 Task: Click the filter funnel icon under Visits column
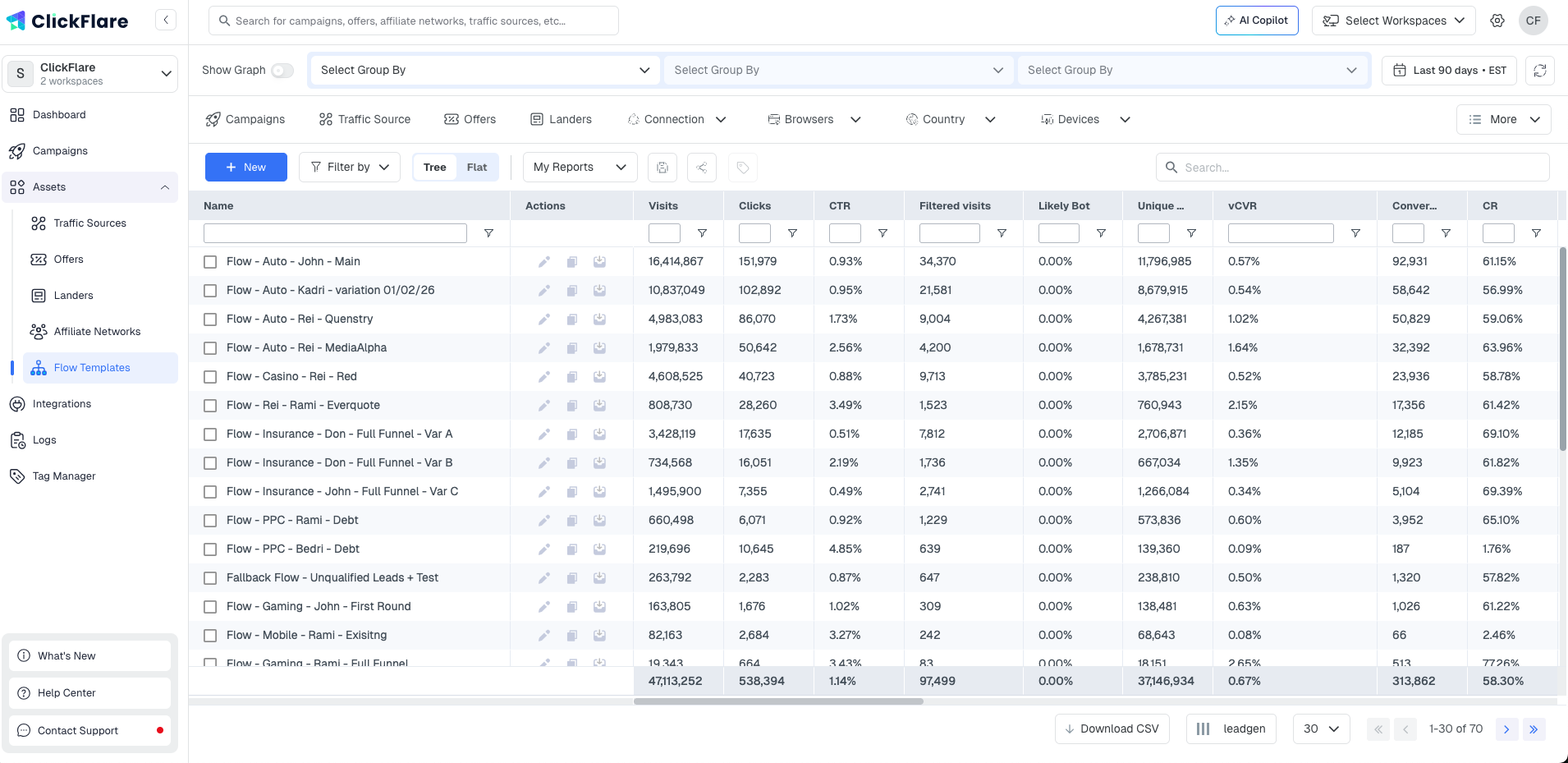click(702, 233)
